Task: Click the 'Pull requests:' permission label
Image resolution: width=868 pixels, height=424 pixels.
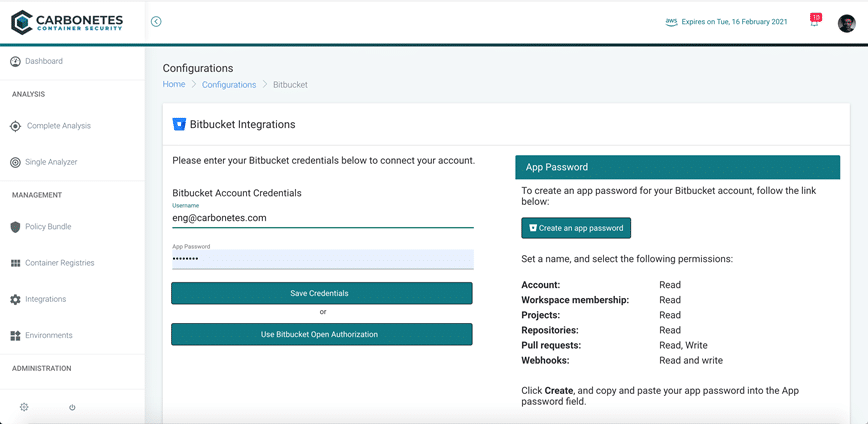Action: pos(551,345)
